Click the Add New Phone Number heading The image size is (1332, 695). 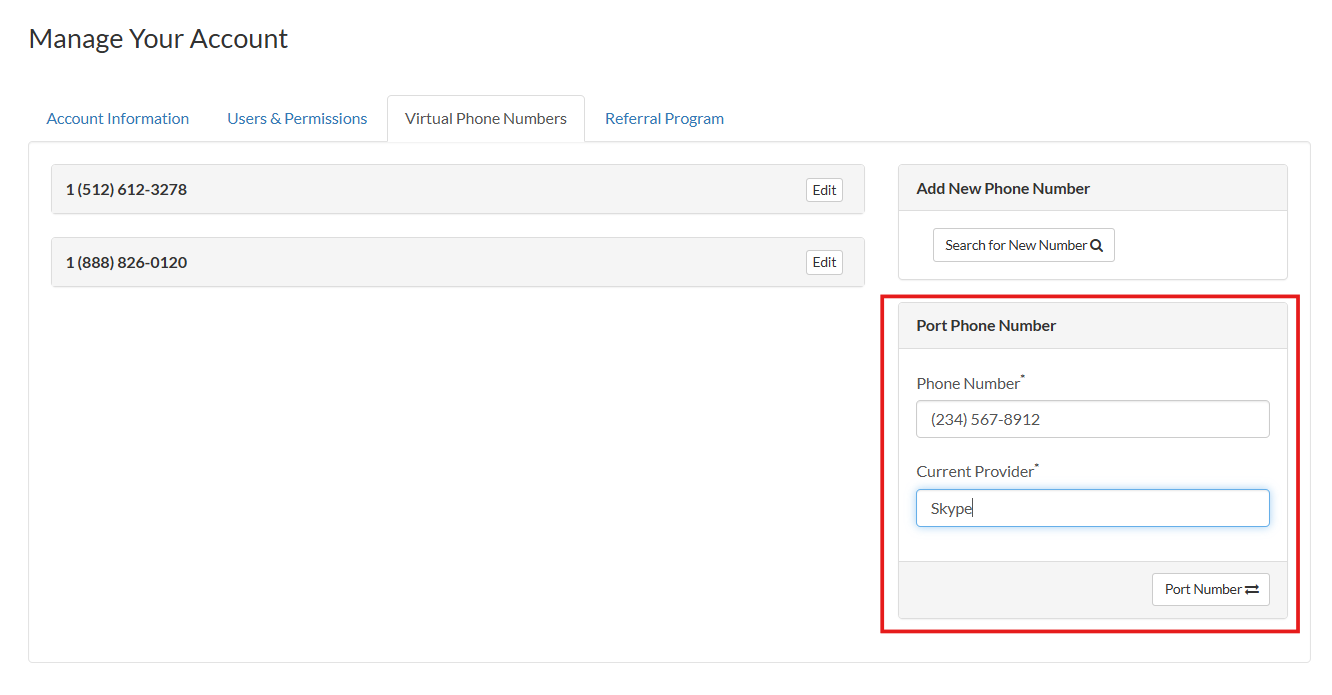click(x=1003, y=188)
